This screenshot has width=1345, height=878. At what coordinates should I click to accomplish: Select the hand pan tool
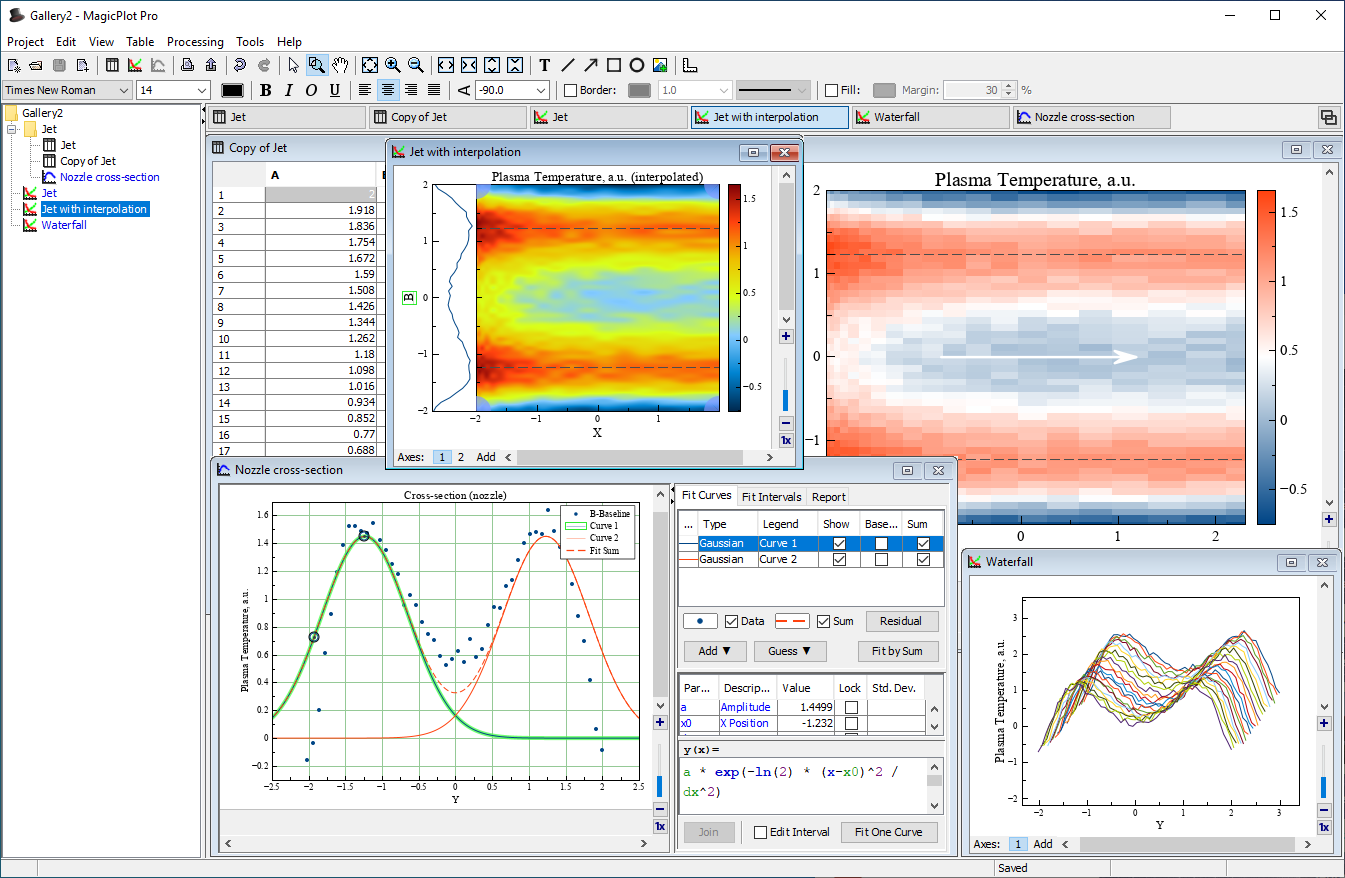tap(340, 65)
